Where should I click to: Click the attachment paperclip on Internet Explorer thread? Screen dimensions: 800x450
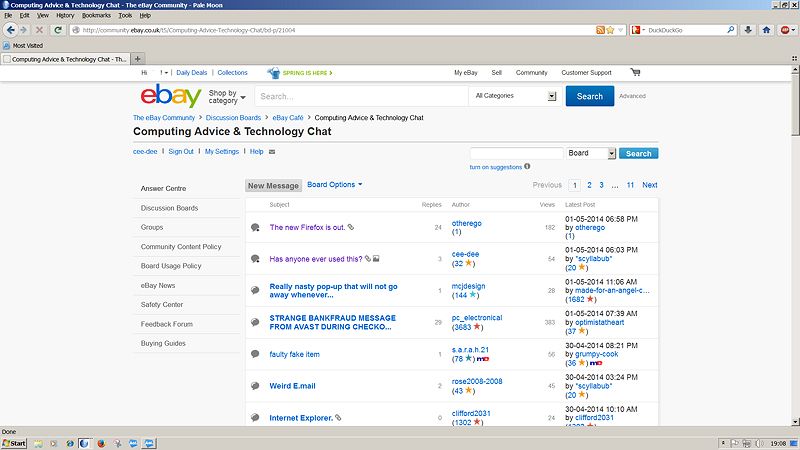pos(338,417)
